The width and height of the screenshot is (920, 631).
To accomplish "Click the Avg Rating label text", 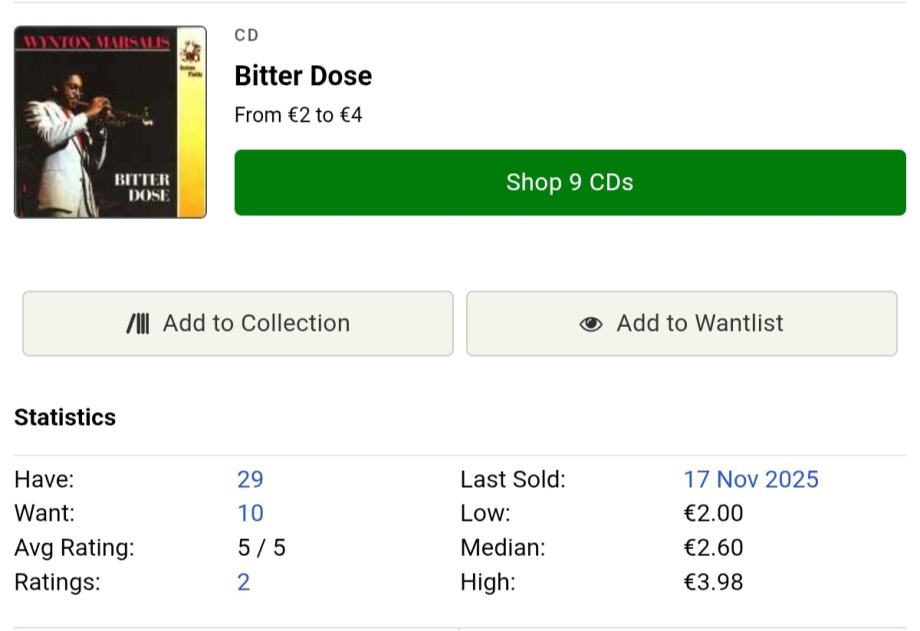I will coord(74,548).
